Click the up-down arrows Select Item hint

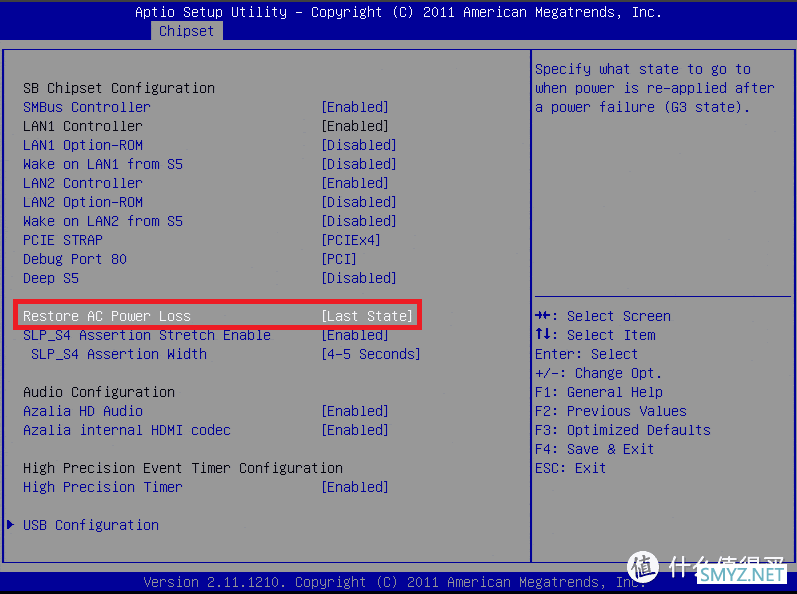(595, 335)
